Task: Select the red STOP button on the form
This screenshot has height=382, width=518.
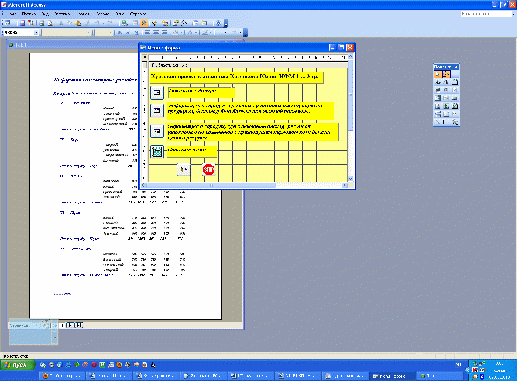Action: 209,170
